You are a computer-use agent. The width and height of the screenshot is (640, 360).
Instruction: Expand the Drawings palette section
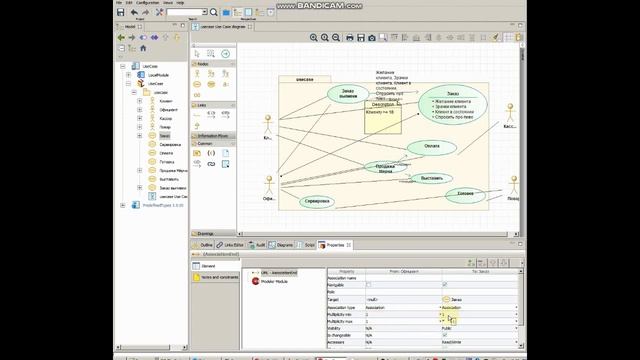213,233
